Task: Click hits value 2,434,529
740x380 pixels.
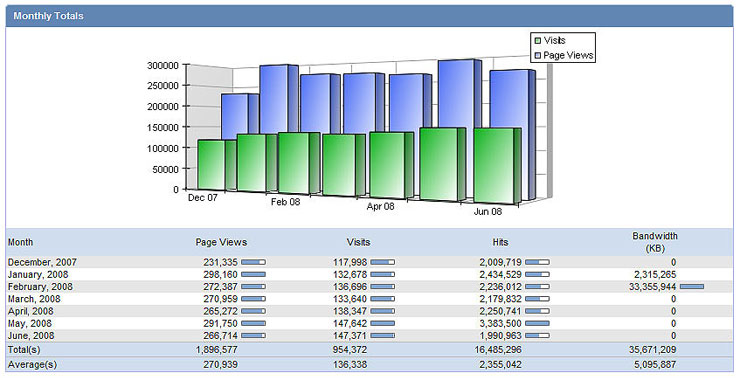Action: point(501,274)
